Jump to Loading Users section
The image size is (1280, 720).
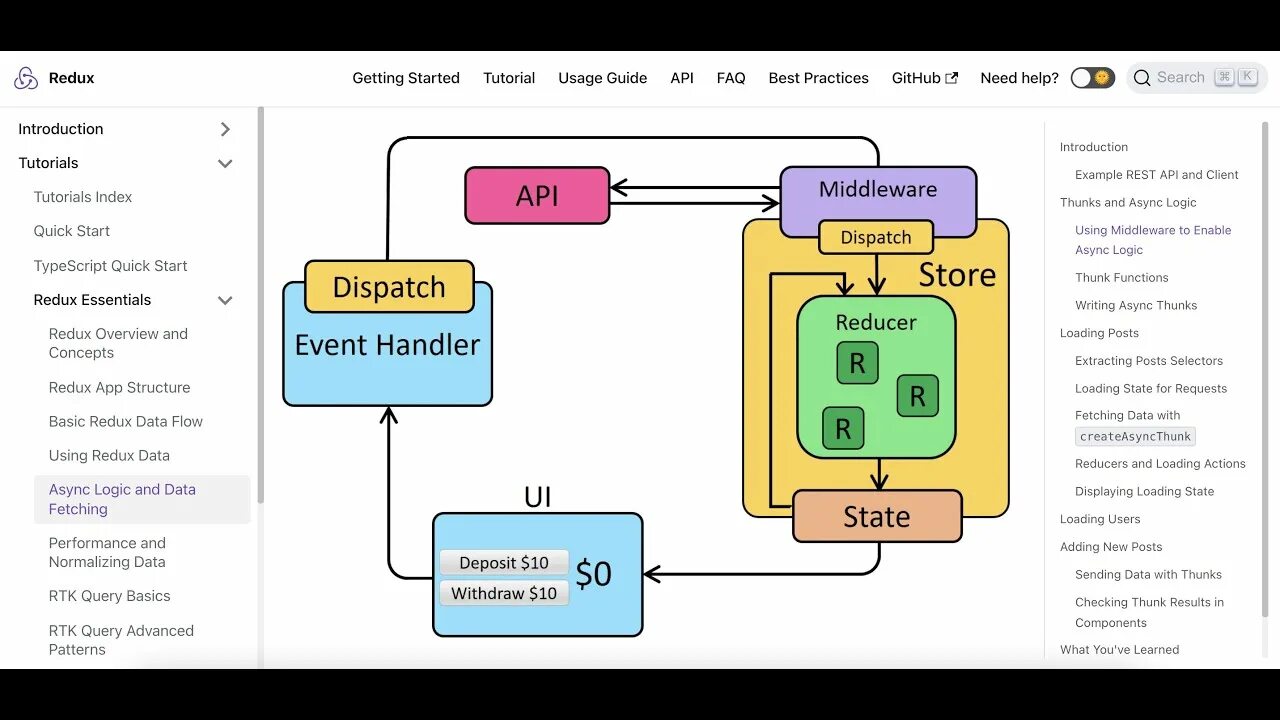pos(1100,519)
